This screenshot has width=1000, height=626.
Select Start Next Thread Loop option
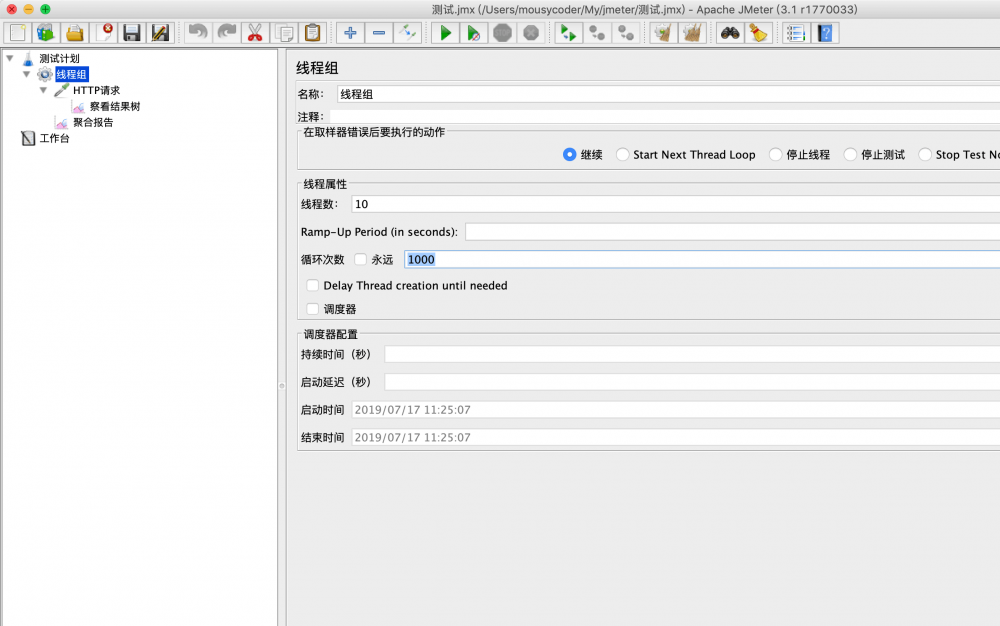tap(622, 155)
